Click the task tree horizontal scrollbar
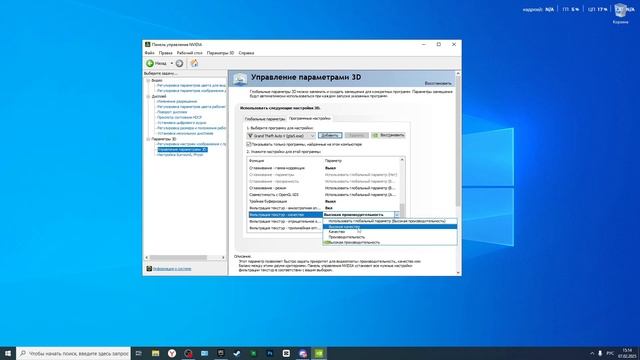Viewport: 640px width, 360px height. point(178,258)
